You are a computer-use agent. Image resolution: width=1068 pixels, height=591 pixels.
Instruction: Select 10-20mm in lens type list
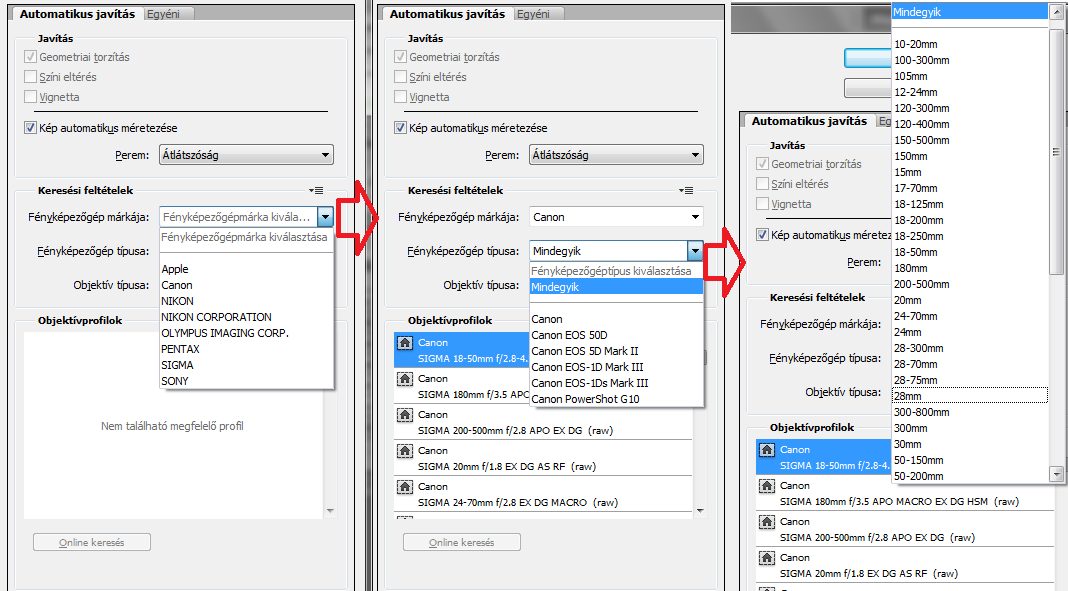[x=970, y=44]
